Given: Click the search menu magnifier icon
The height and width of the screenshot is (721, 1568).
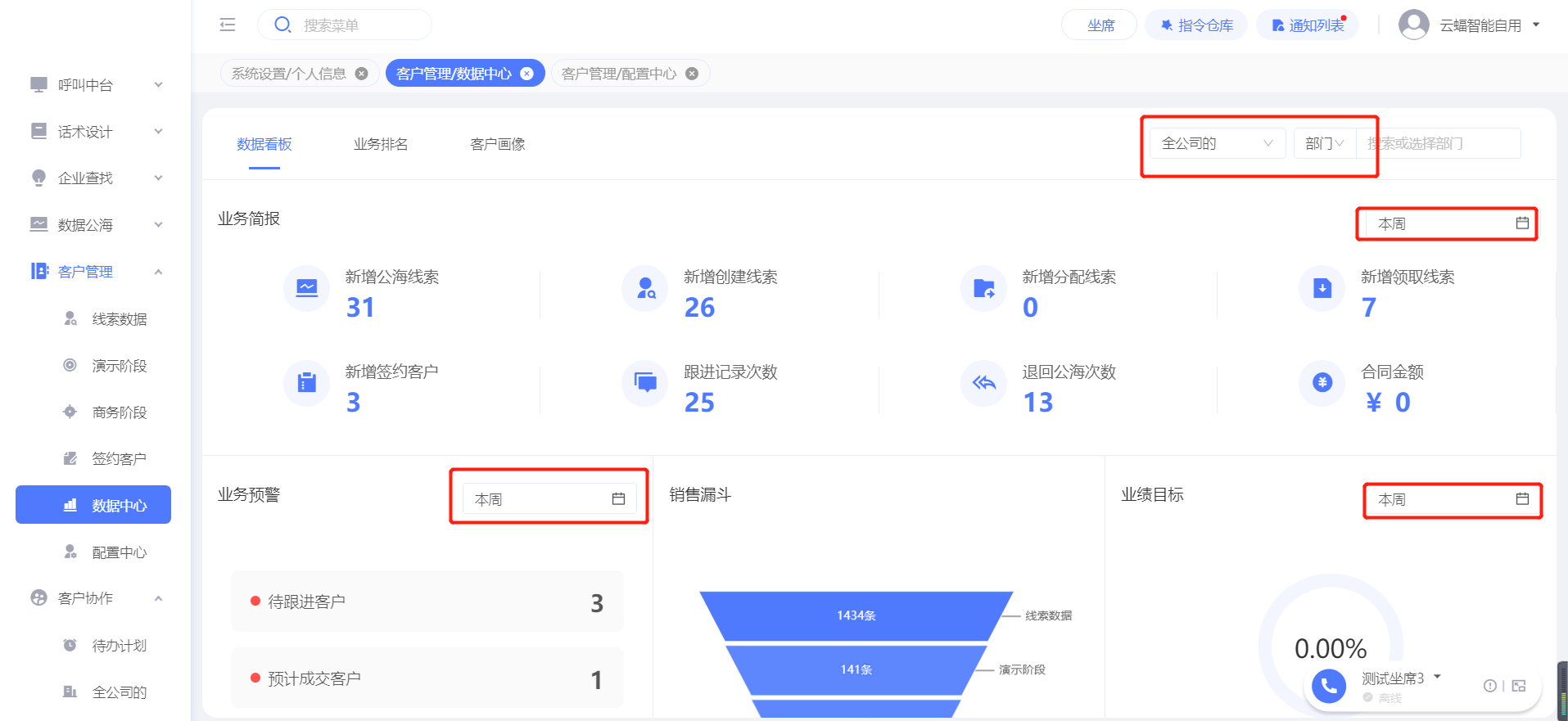Looking at the screenshot, I should point(282,25).
